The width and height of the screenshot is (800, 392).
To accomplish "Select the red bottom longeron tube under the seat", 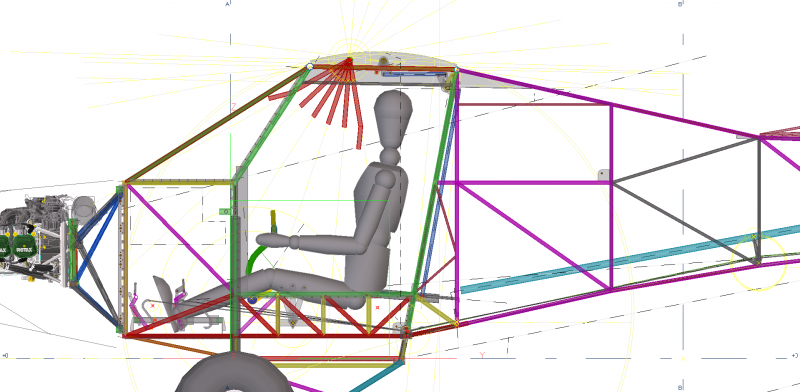I will coord(265,336).
